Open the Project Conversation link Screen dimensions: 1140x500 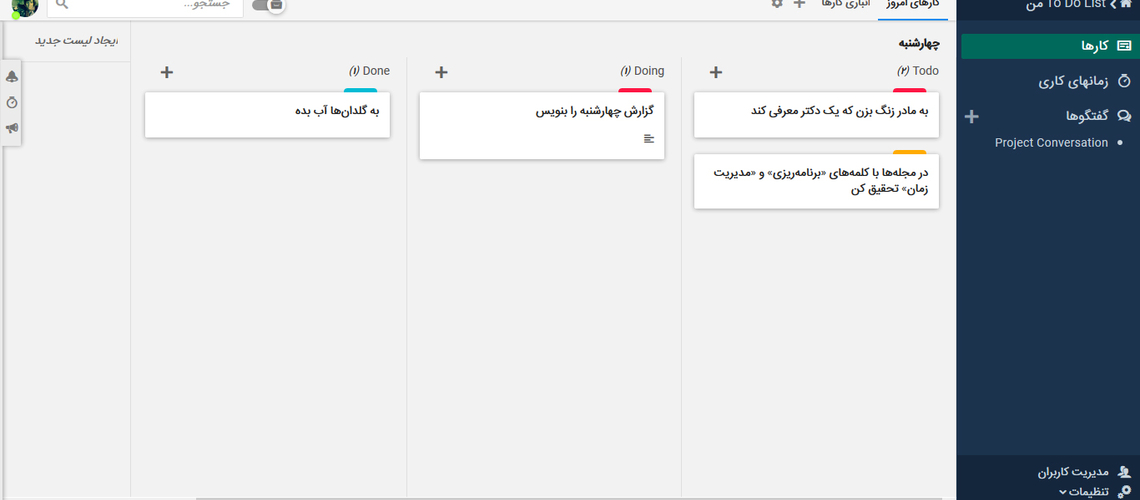(1051, 143)
